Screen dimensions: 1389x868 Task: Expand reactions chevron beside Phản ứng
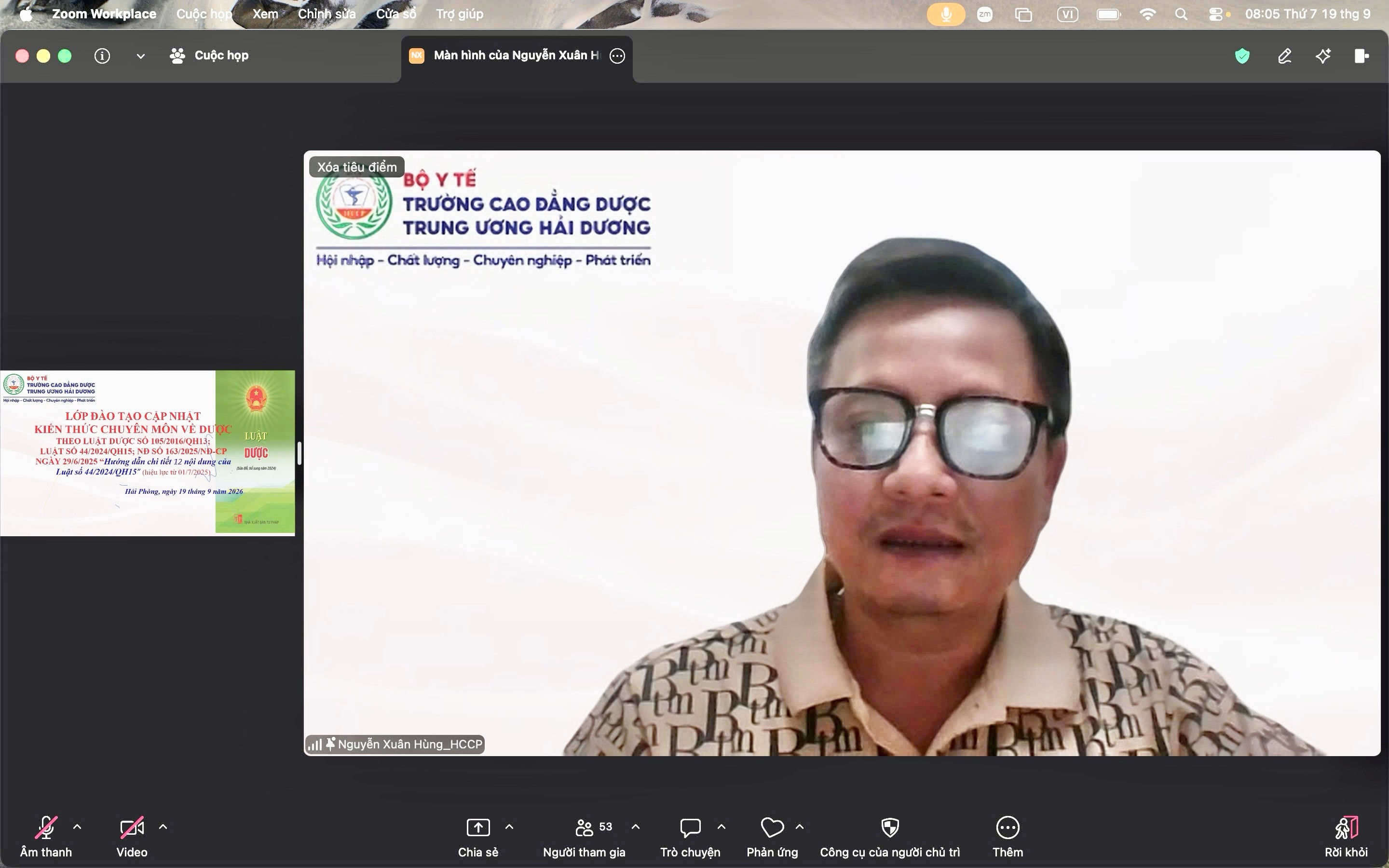click(x=800, y=827)
